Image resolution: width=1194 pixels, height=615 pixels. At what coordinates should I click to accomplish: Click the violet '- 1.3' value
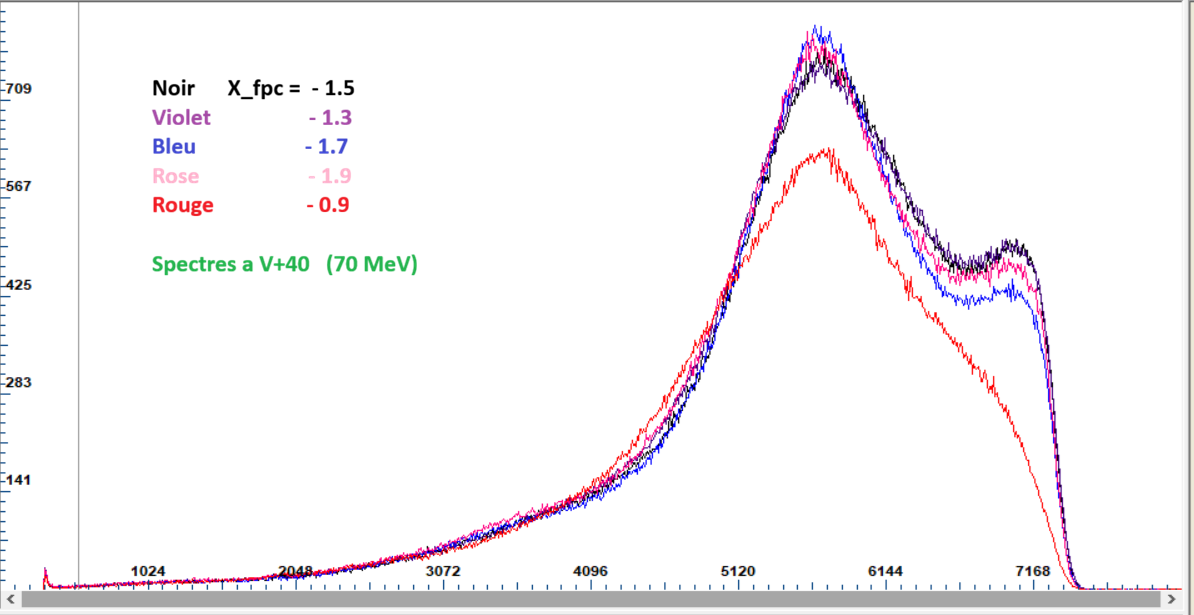(x=330, y=118)
